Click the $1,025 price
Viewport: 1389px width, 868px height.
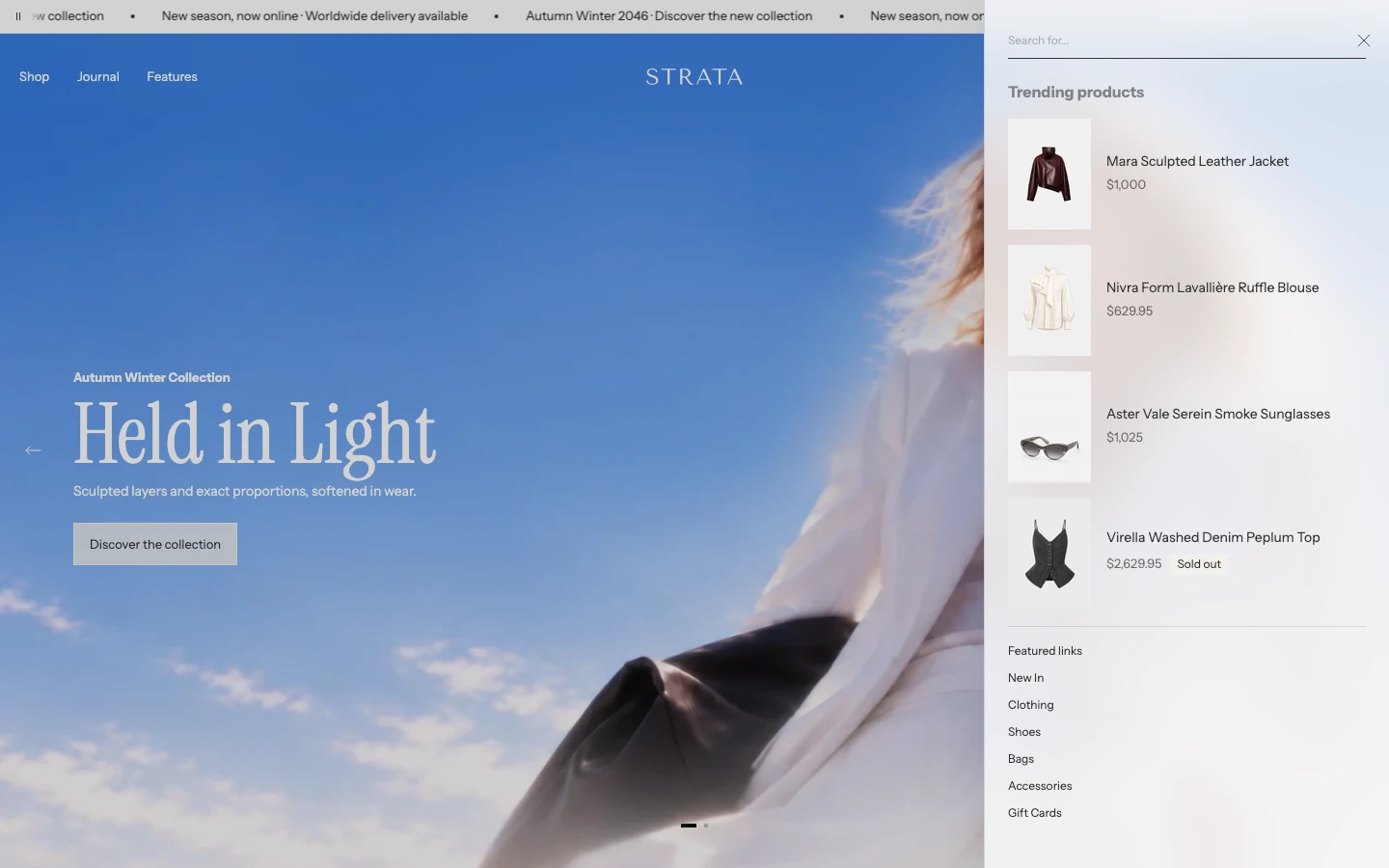point(1125,437)
